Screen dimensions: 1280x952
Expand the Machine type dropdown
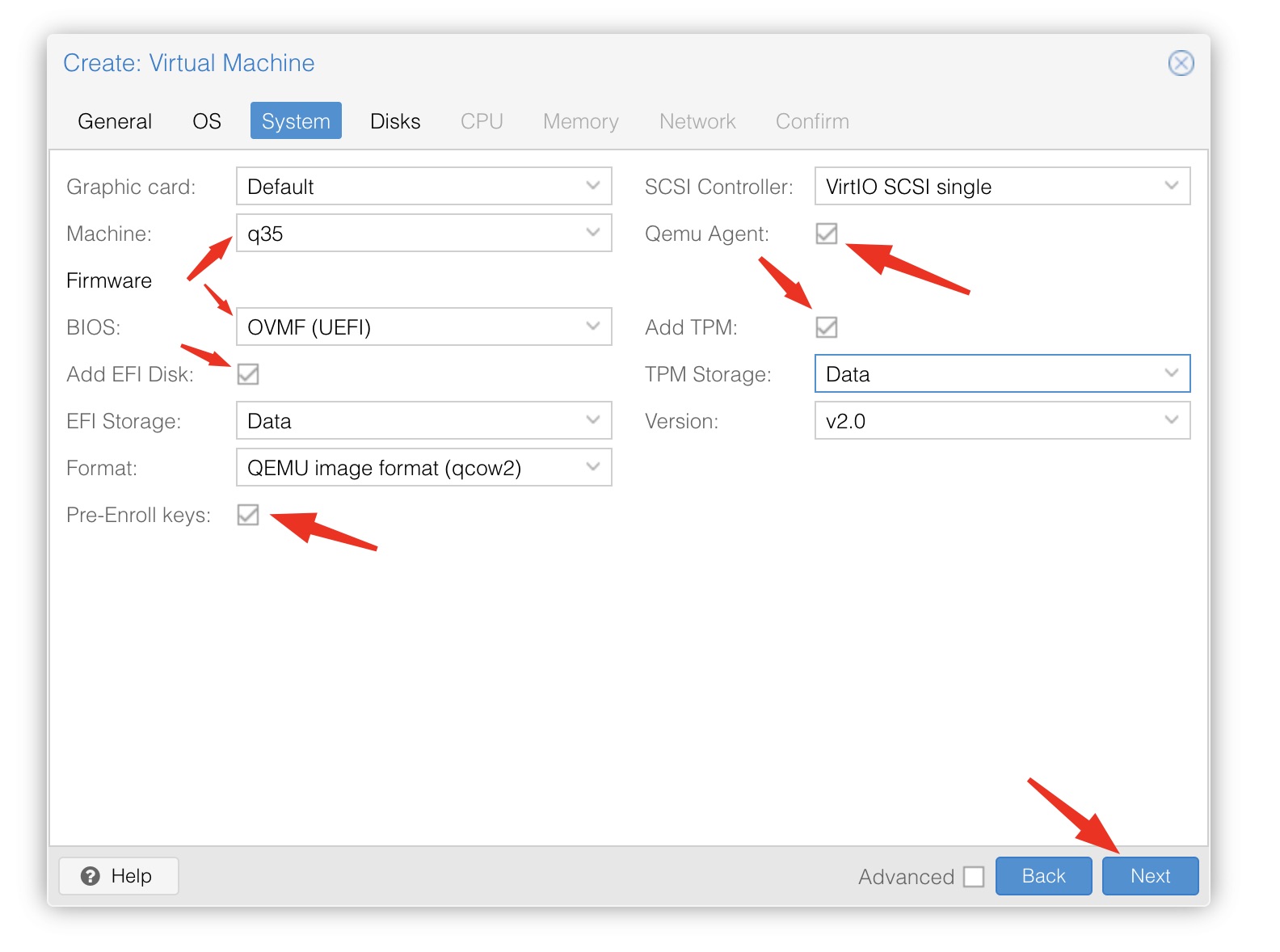(x=423, y=234)
